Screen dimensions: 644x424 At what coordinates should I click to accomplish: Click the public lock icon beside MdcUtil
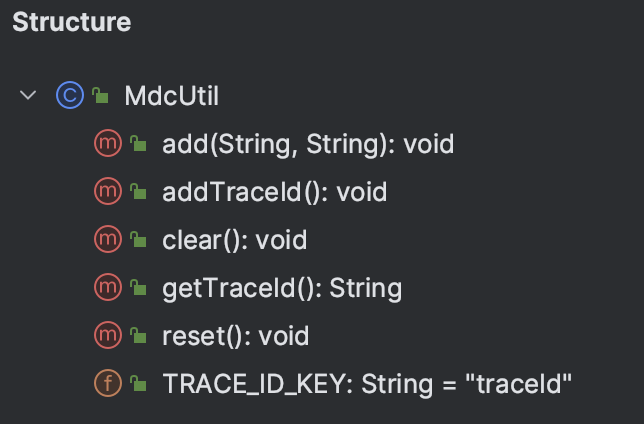coord(100,95)
